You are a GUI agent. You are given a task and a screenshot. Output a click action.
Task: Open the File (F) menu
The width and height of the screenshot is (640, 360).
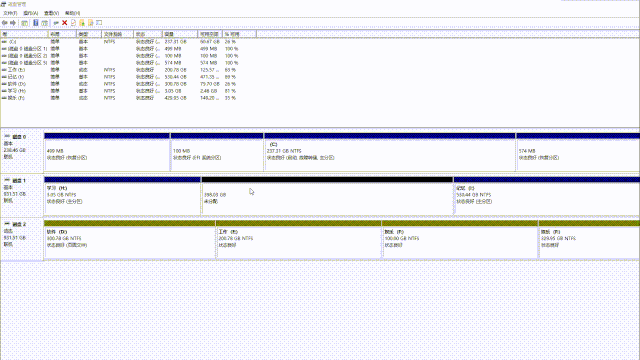10,13
